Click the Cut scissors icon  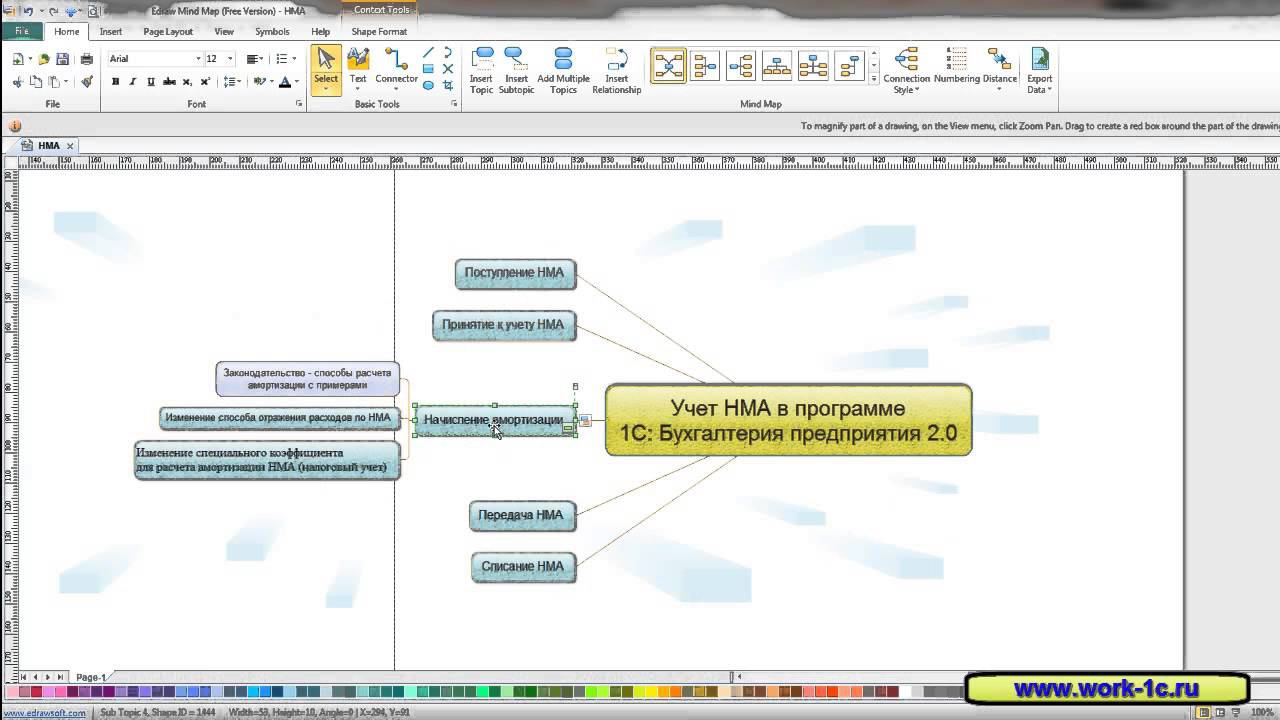[19, 82]
